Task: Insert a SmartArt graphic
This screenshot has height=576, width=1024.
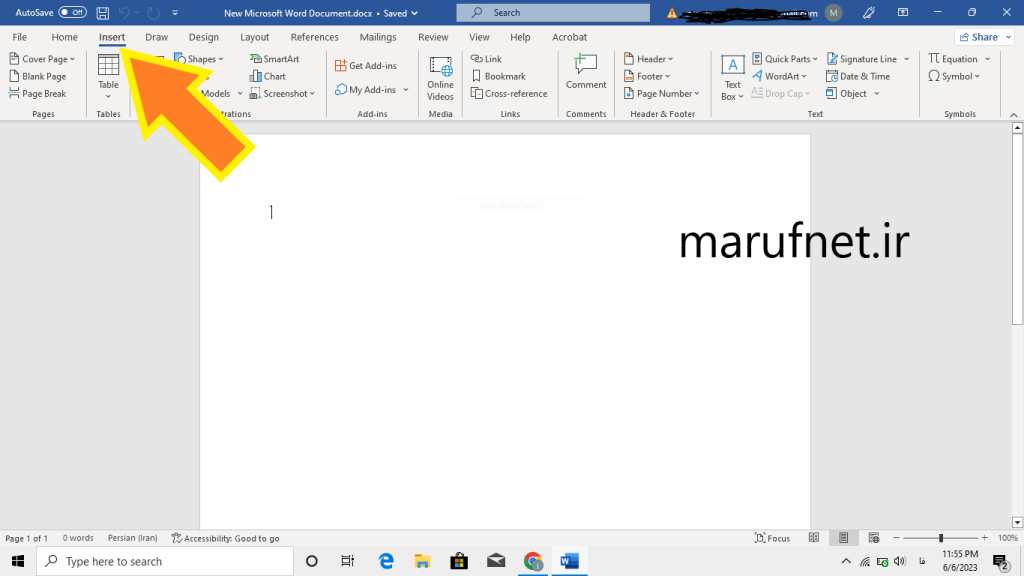Action: click(x=275, y=59)
